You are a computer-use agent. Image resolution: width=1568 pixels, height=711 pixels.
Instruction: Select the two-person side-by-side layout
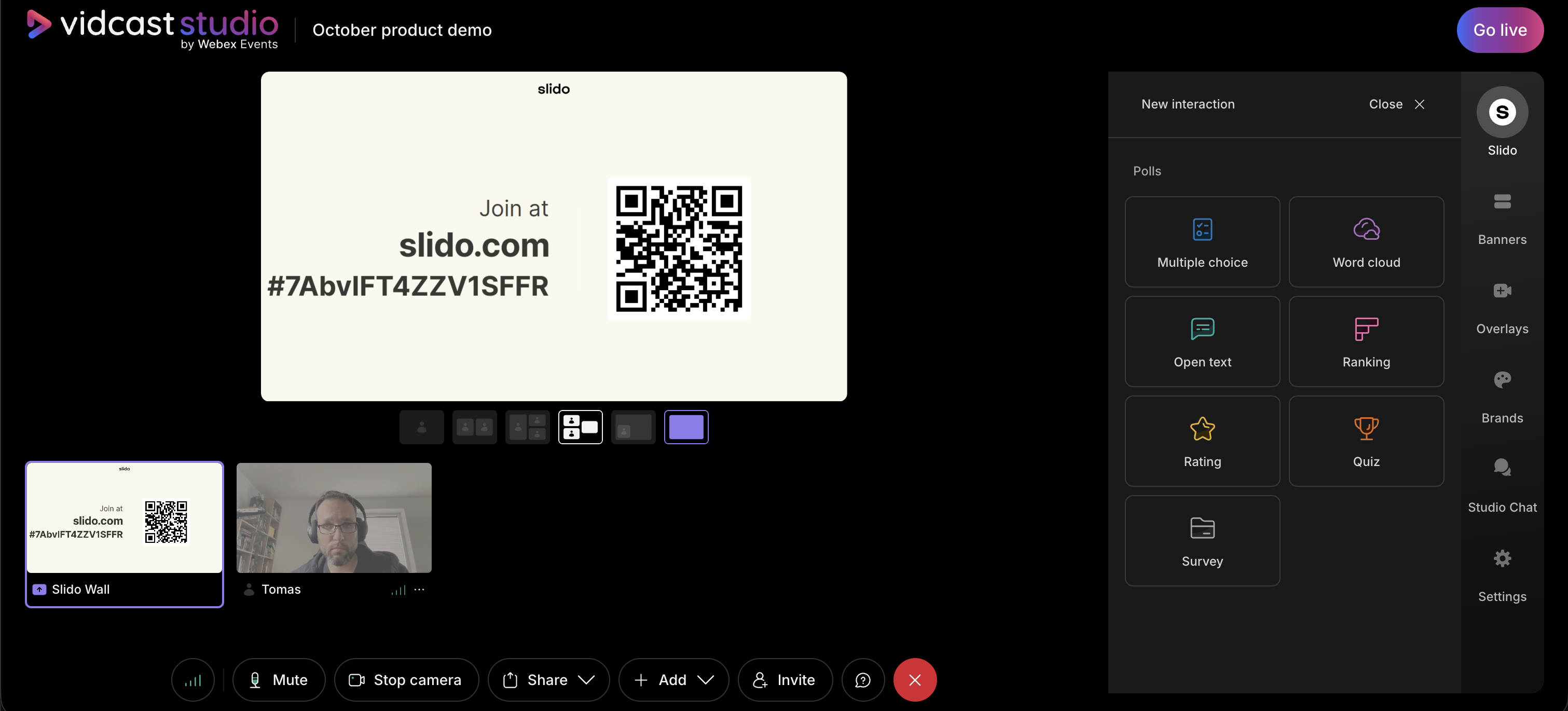[x=474, y=427]
